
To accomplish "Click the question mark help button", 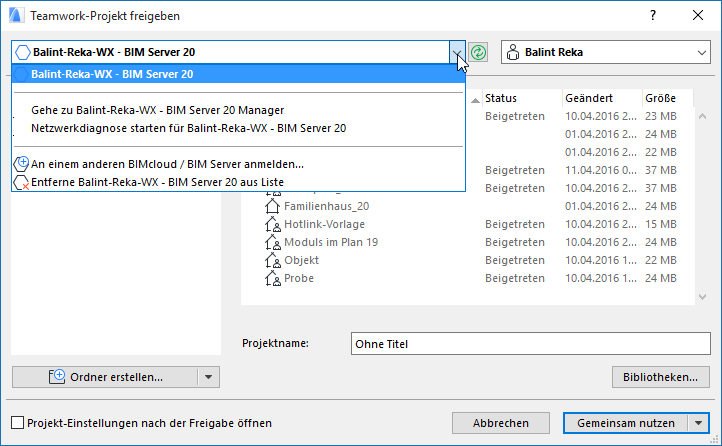I will pyautogui.click(x=653, y=15).
